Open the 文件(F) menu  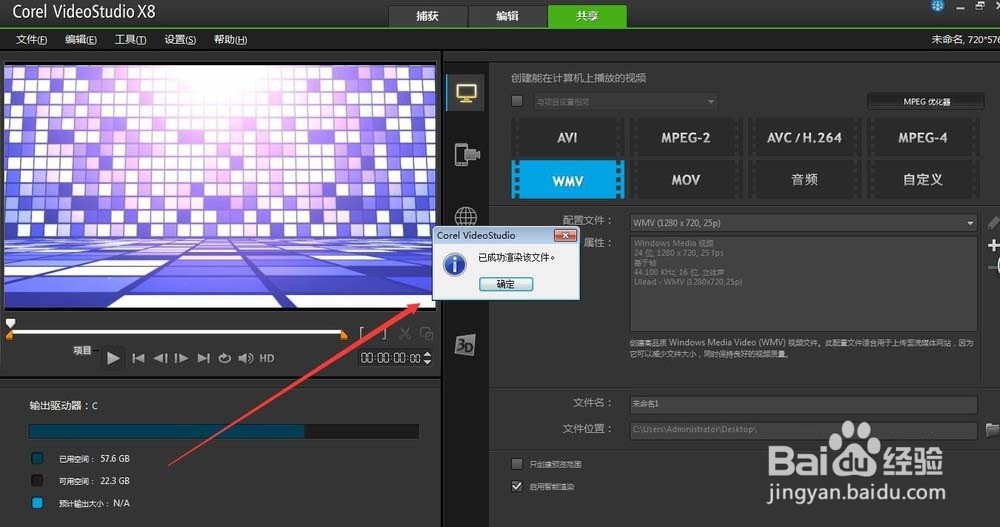(x=31, y=40)
